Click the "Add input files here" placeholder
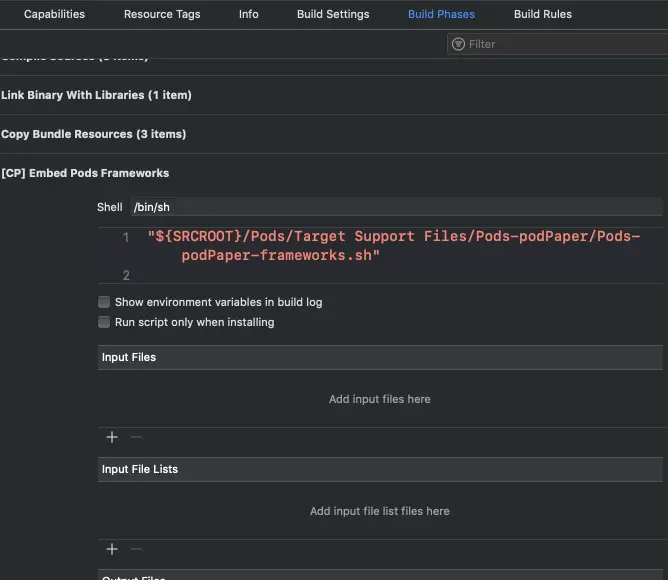Image resolution: width=668 pixels, height=580 pixels. coord(380,399)
